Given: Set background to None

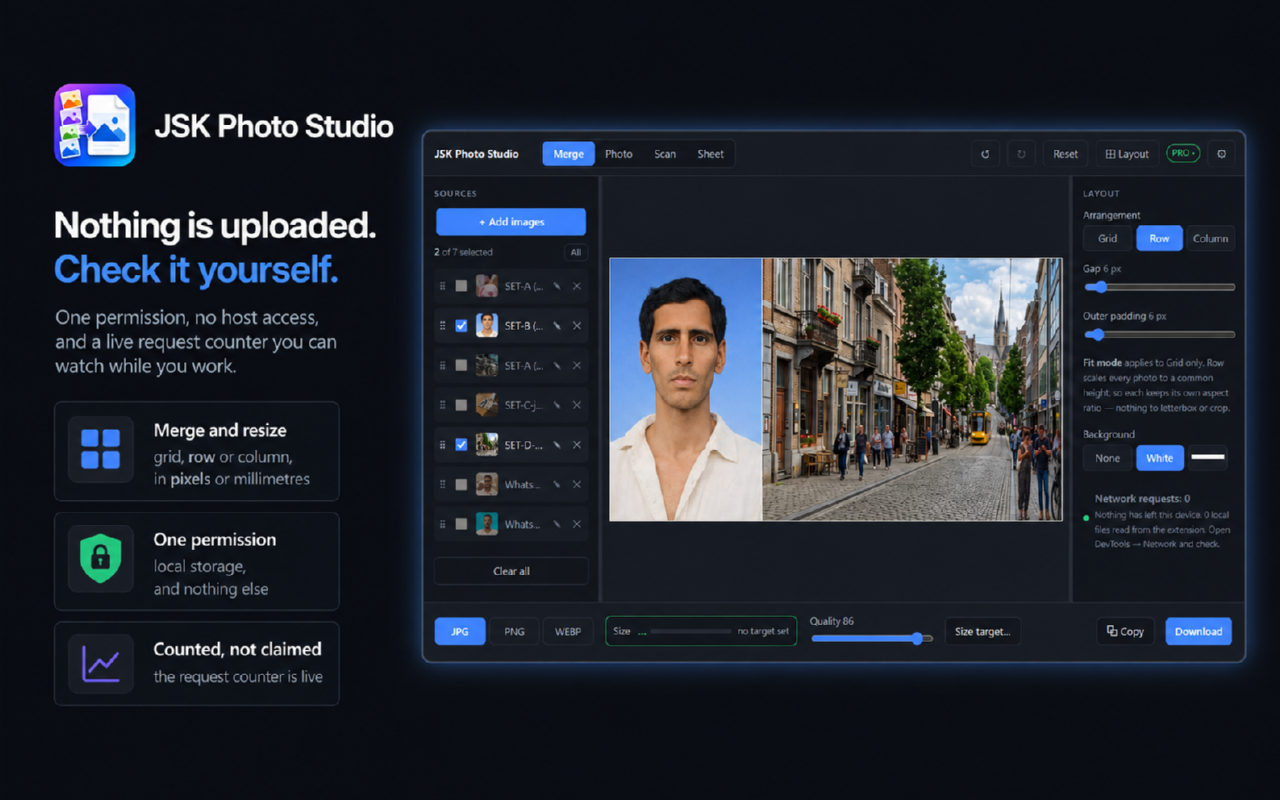Looking at the screenshot, I should 1108,458.
